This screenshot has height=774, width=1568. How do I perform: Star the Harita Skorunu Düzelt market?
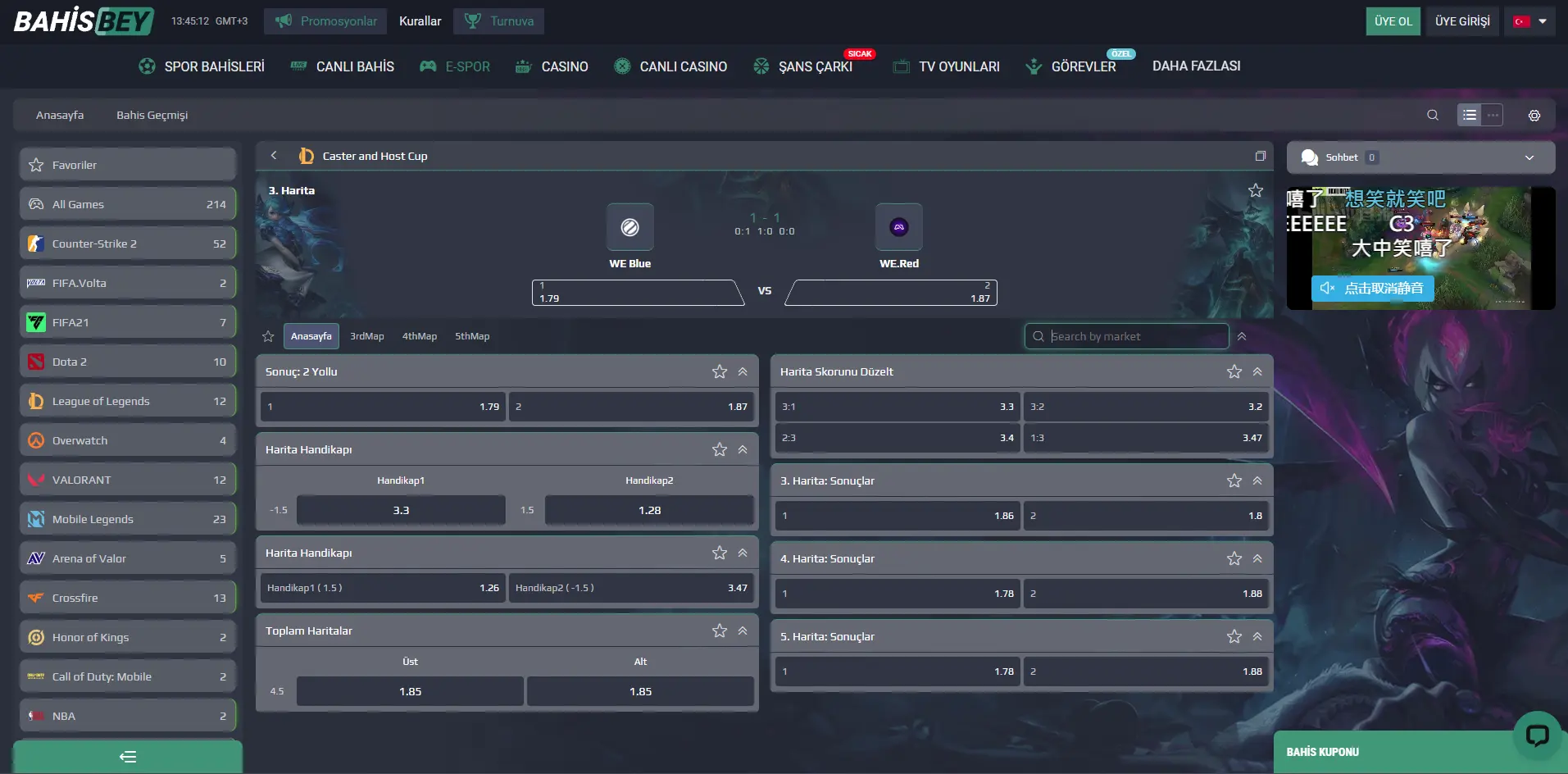(x=1234, y=371)
